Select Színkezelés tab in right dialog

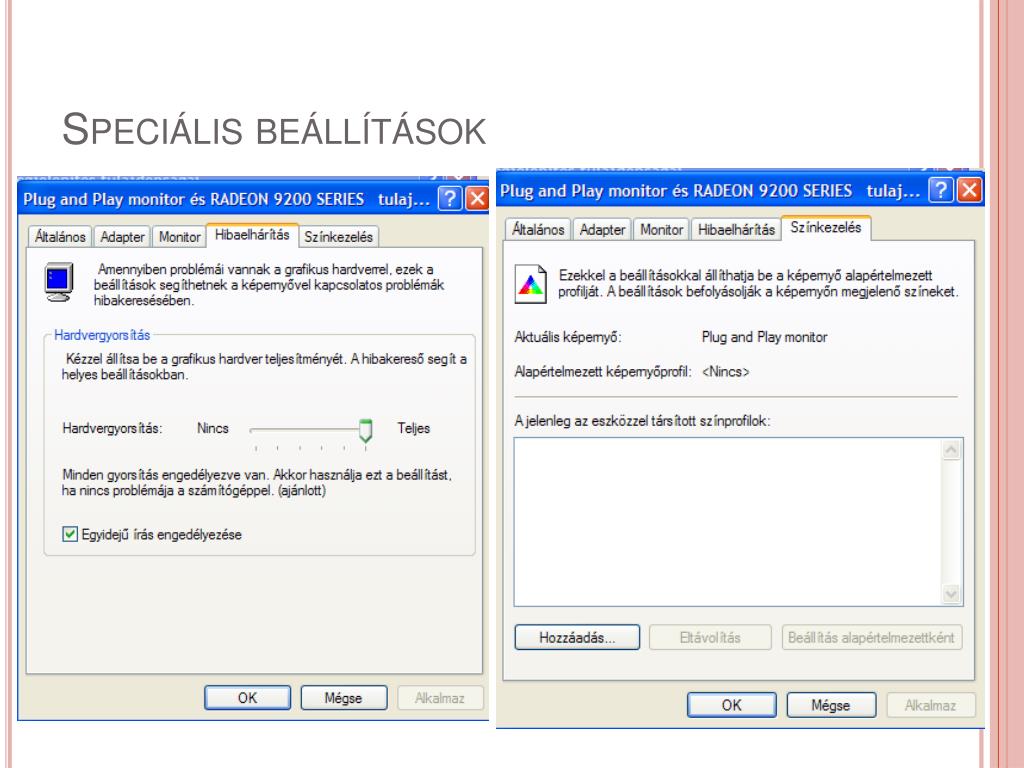825,227
